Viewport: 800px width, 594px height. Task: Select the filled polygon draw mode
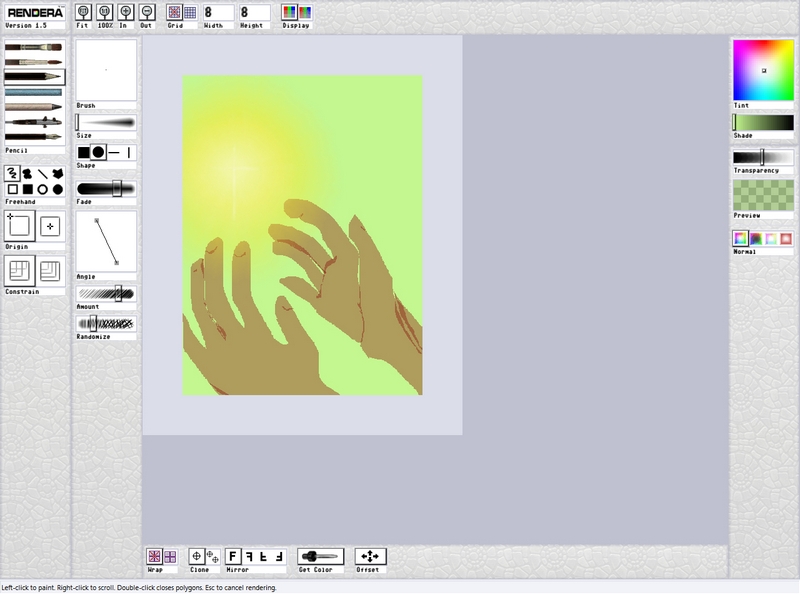[x=58, y=174]
